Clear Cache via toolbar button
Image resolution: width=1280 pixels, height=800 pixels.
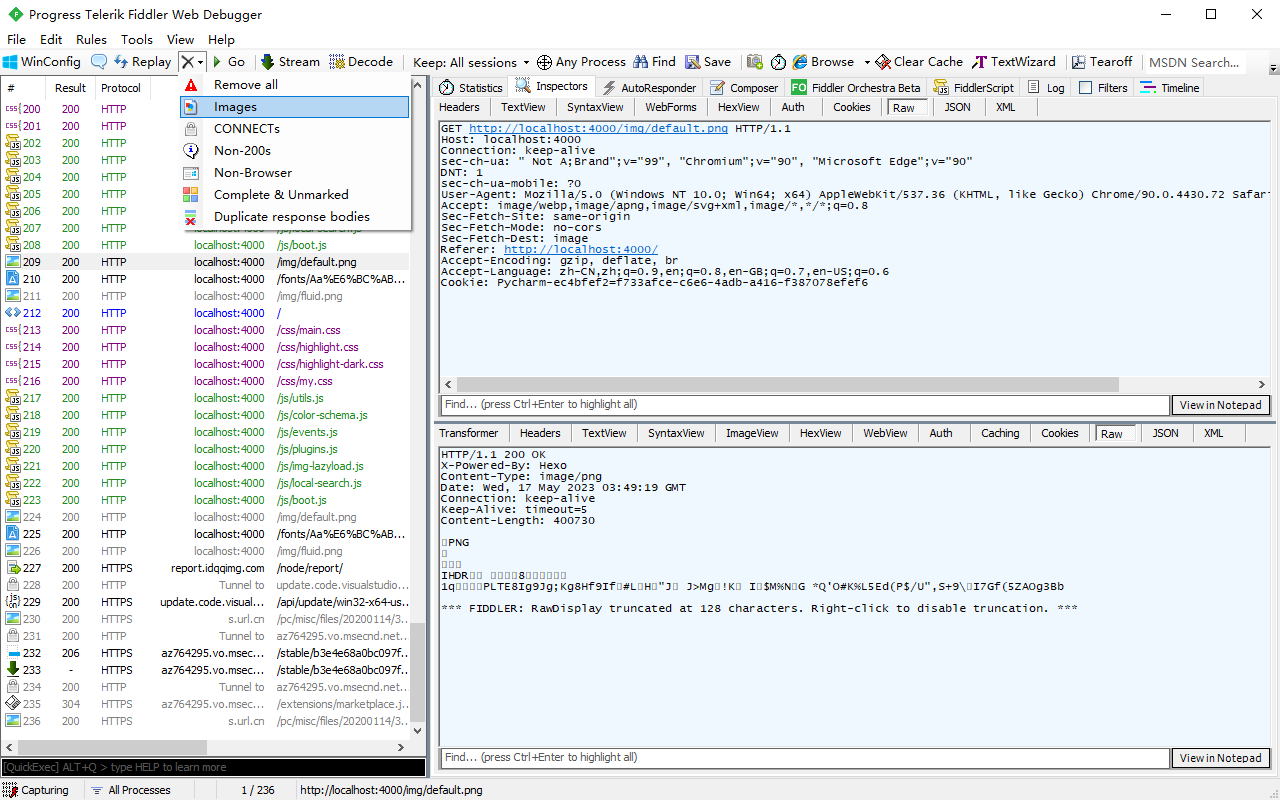pos(919,62)
